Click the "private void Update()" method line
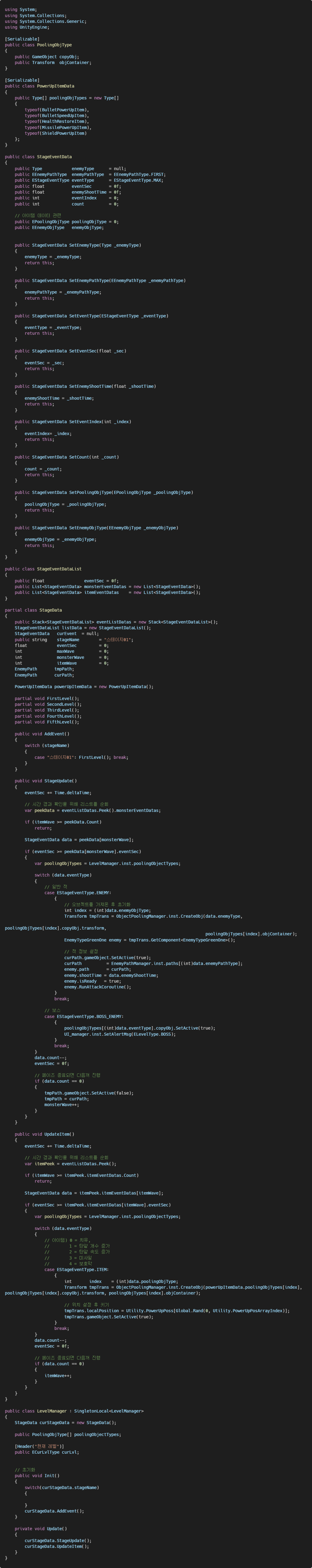Image resolution: width=312 pixels, height=1568 pixels. pyautogui.click(x=41, y=1529)
